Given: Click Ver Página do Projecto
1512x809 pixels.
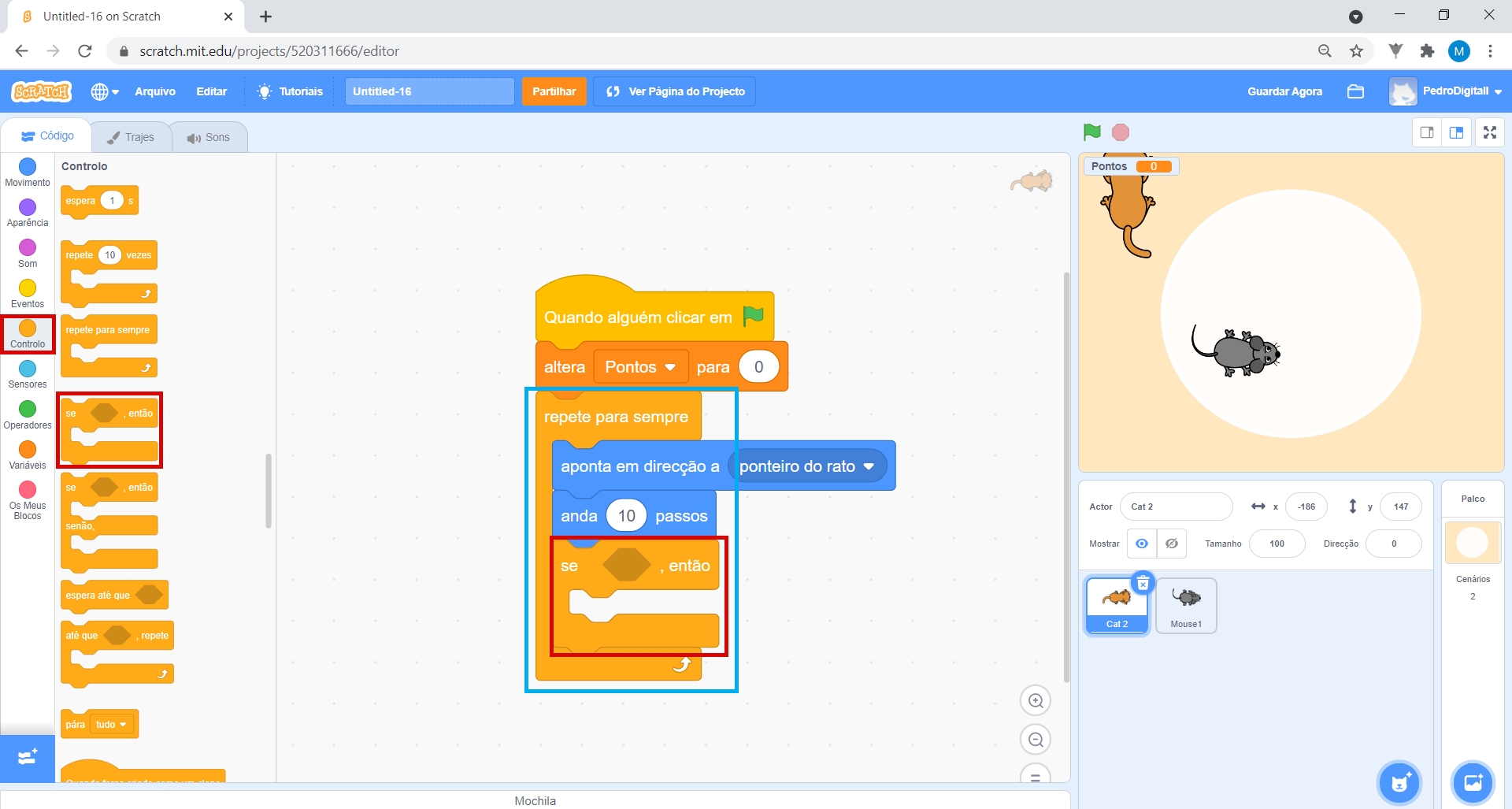Looking at the screenshot, I should point(675,91).
